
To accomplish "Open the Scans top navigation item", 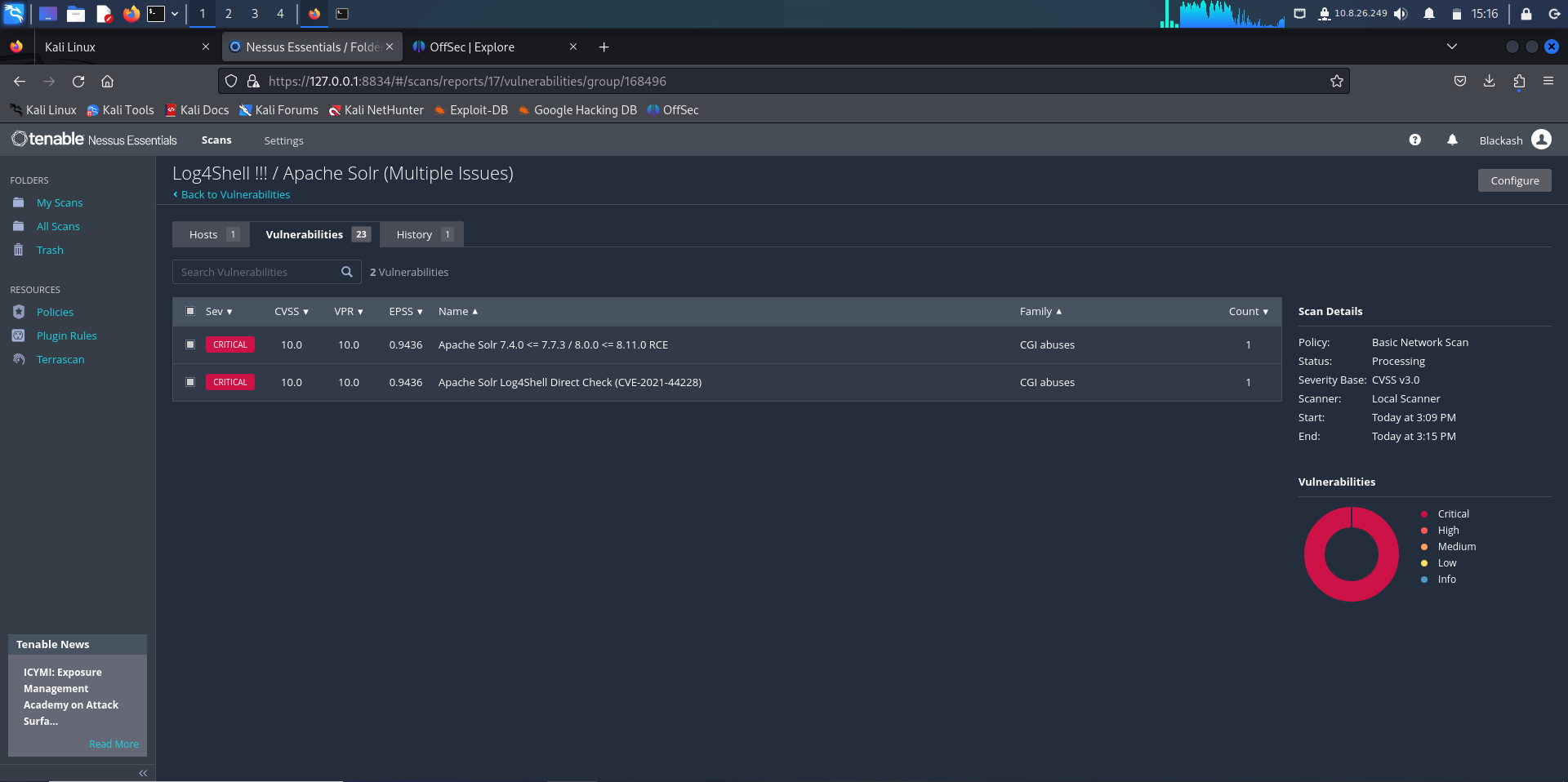I will click(216, 140).
